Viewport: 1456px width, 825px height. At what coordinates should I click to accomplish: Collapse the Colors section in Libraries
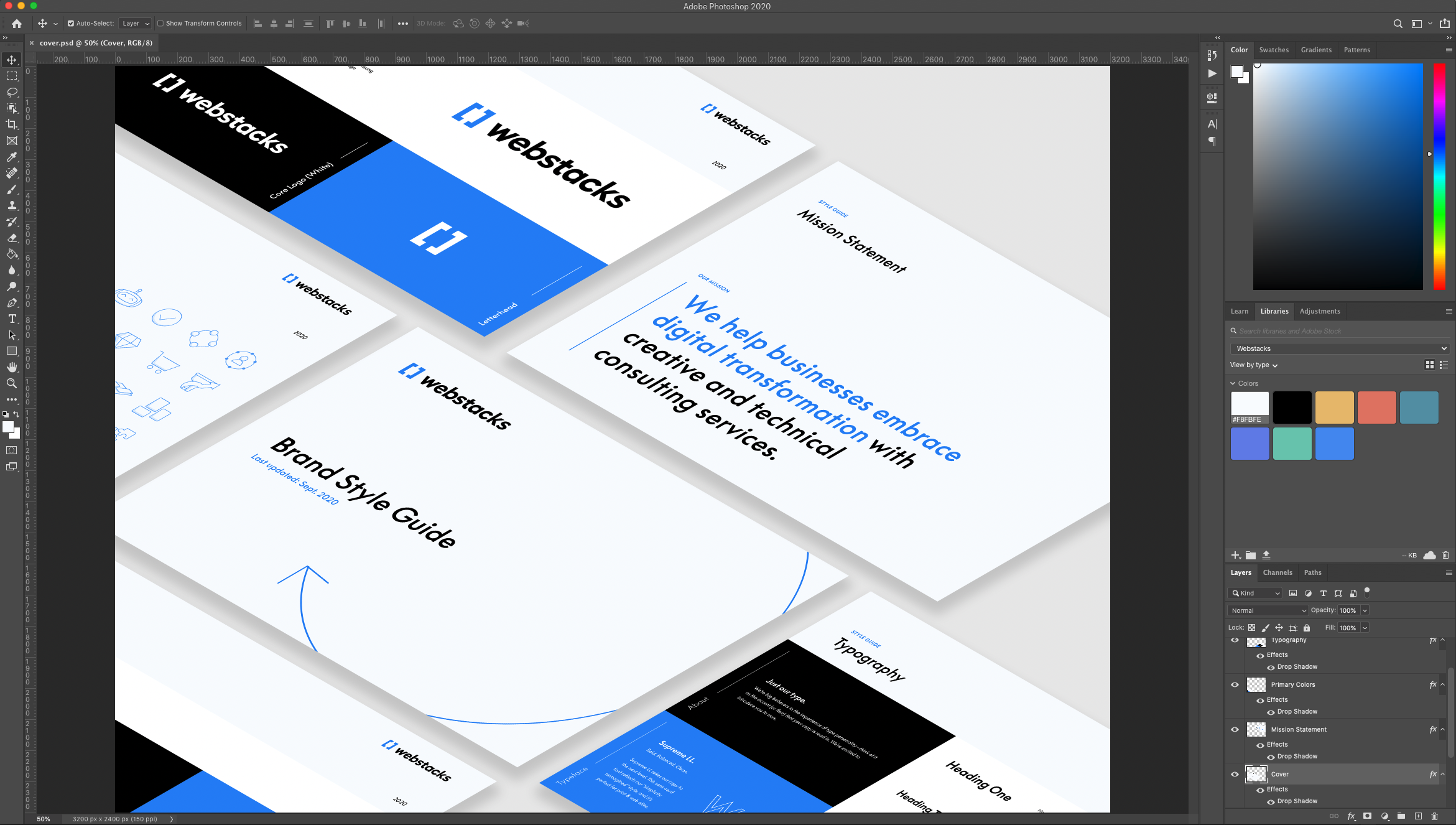tap(1233, 383)
